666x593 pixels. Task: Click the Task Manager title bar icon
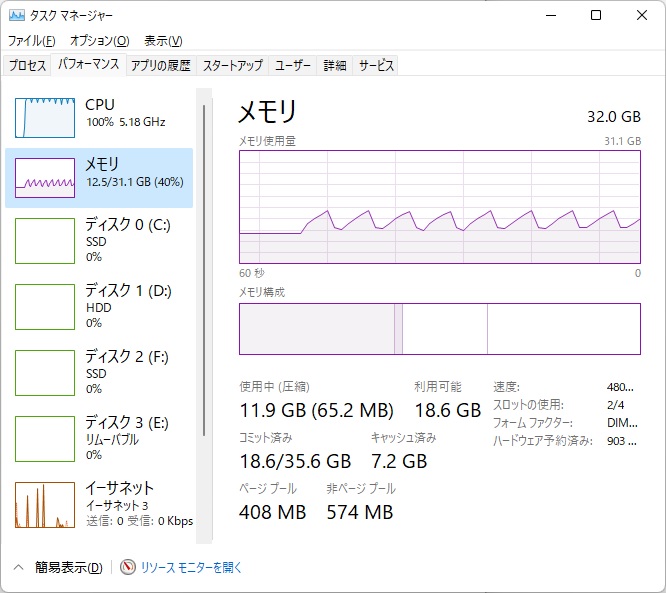[16, 16]
